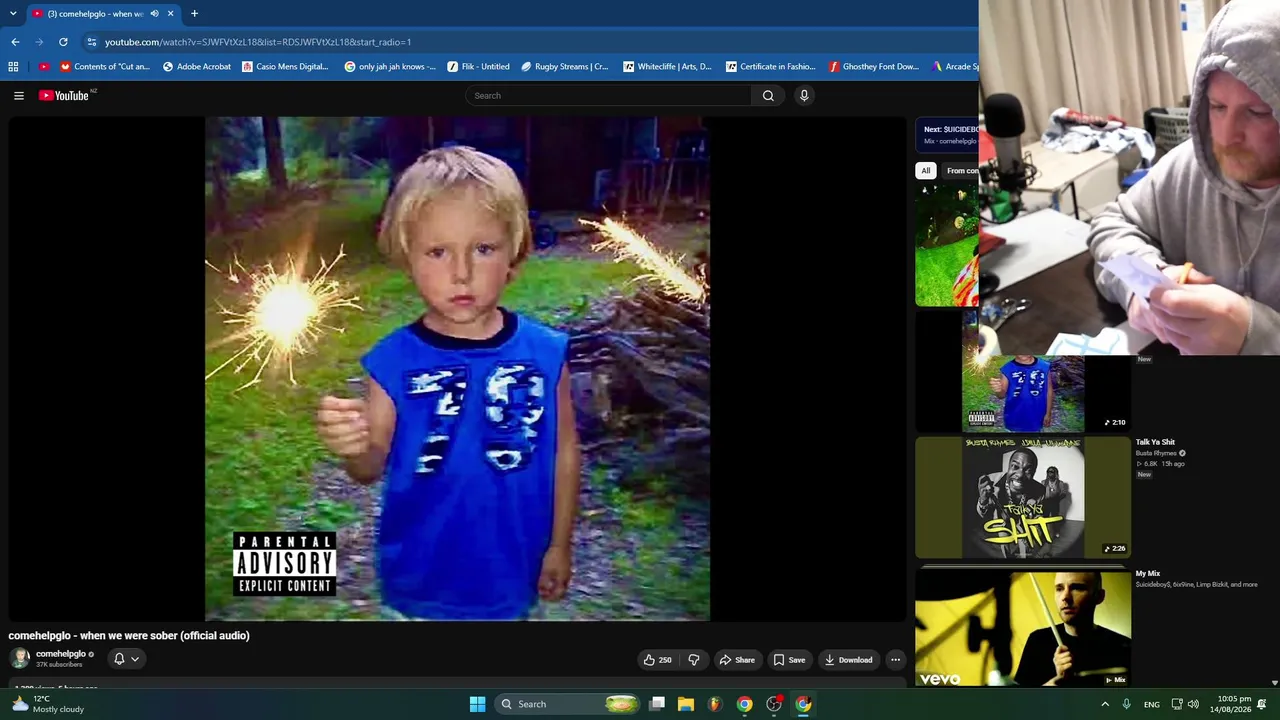Click the browser address bar URL
Viewport: 1280px width, 720px height.
pyautogui.click(x=258, y=42)
